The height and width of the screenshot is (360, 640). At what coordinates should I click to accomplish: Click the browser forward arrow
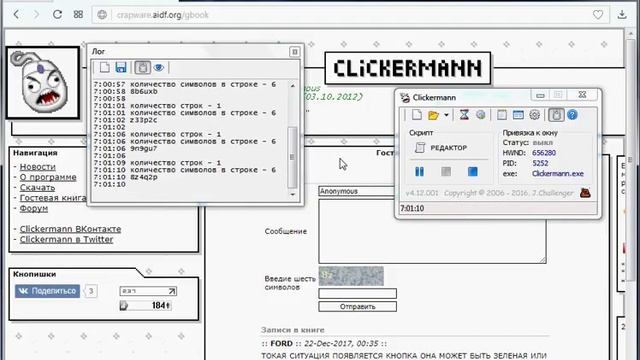(x=36, y=15)
